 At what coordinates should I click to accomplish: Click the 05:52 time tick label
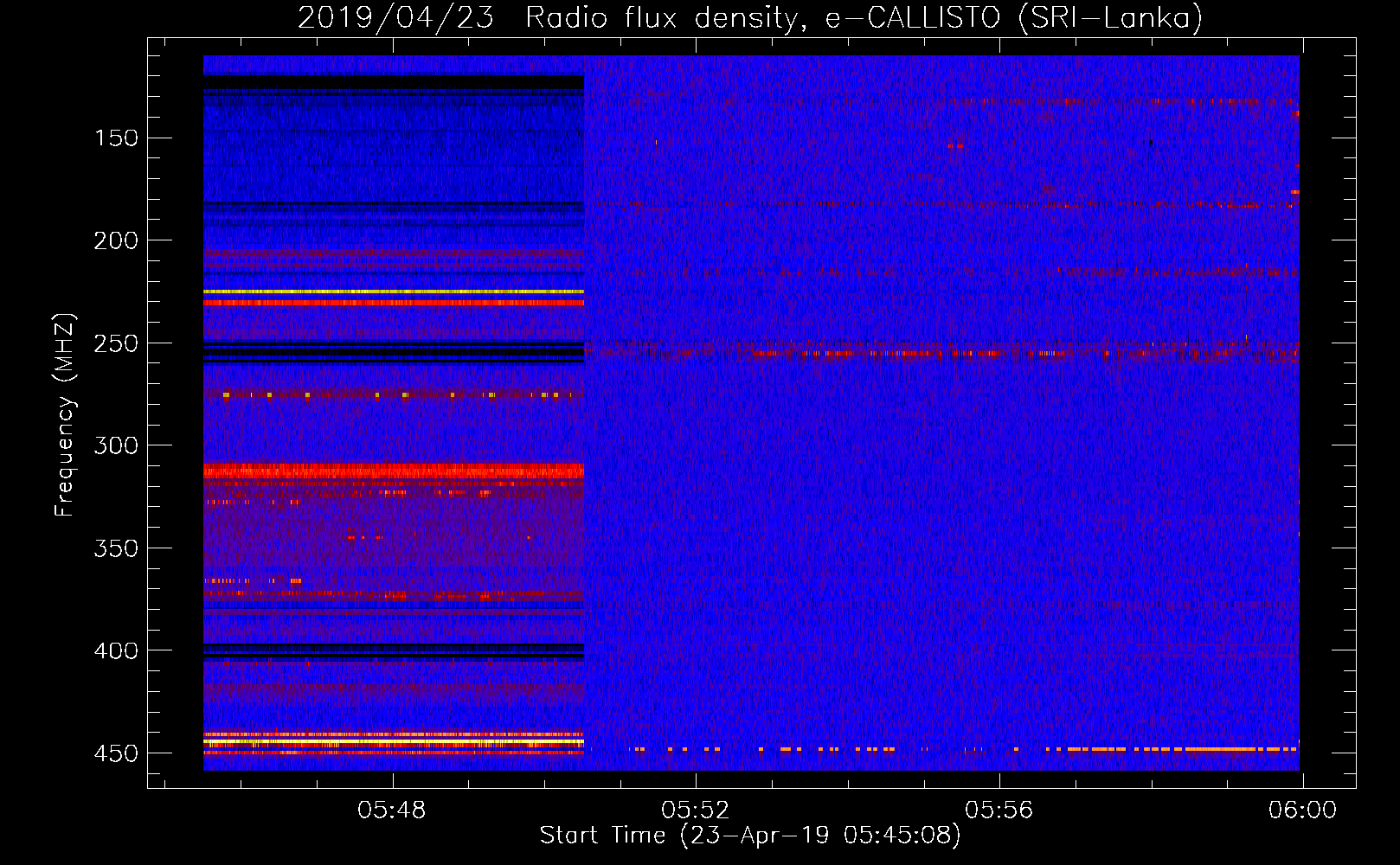[x=696, y=811]
